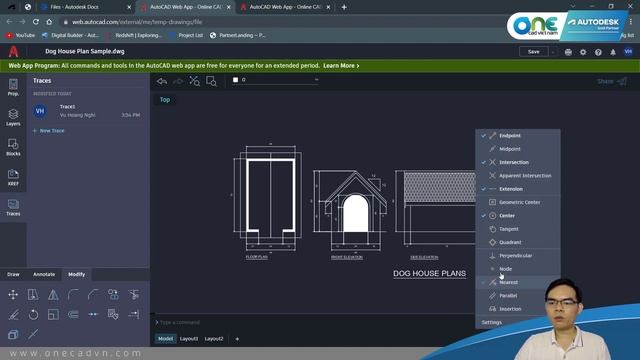Click the Redo arrow
Screen dimensions: 640x360
click(x=178, y=81)
